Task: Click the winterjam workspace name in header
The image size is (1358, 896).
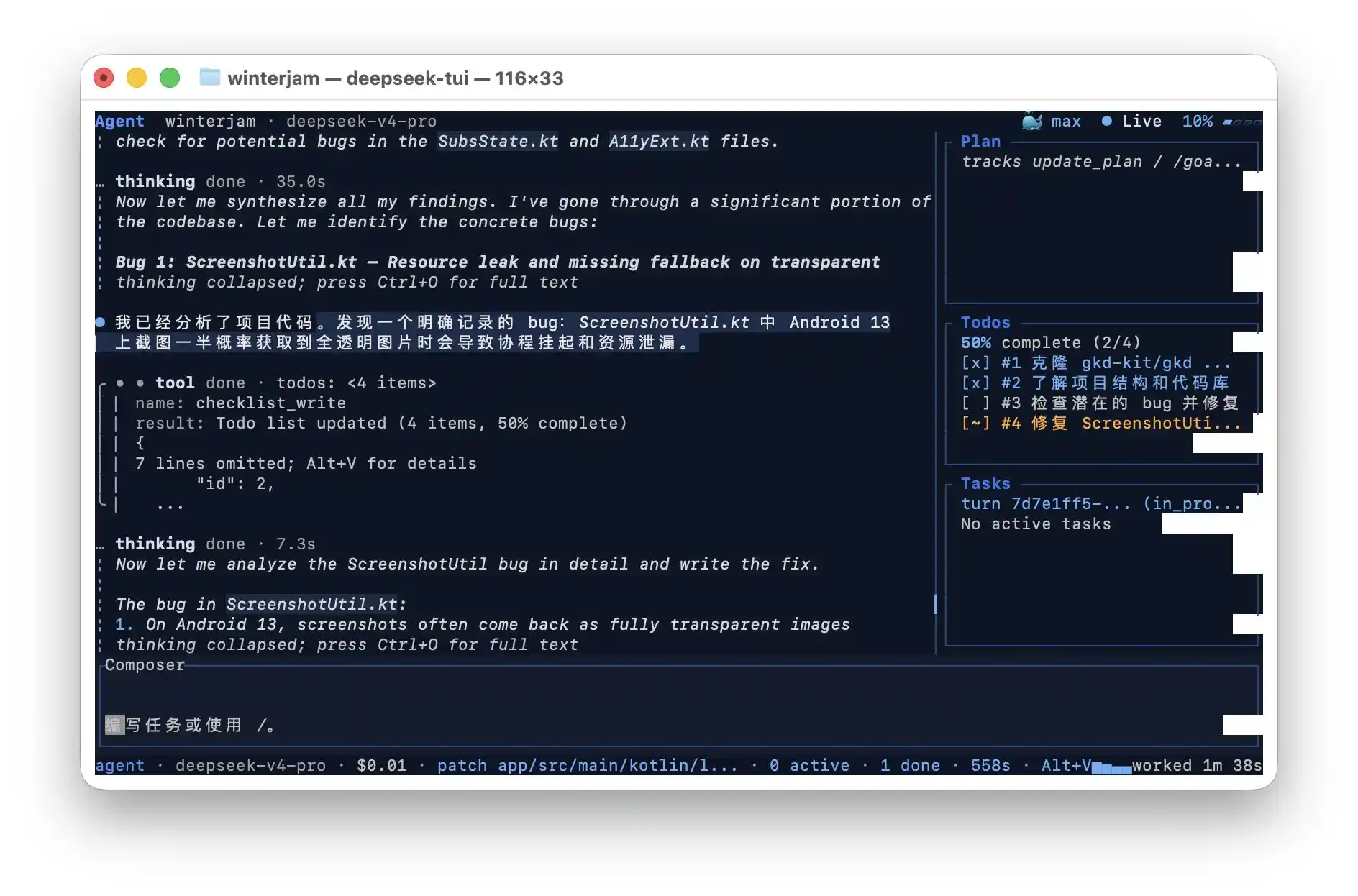Action: (x=210, y=121)
